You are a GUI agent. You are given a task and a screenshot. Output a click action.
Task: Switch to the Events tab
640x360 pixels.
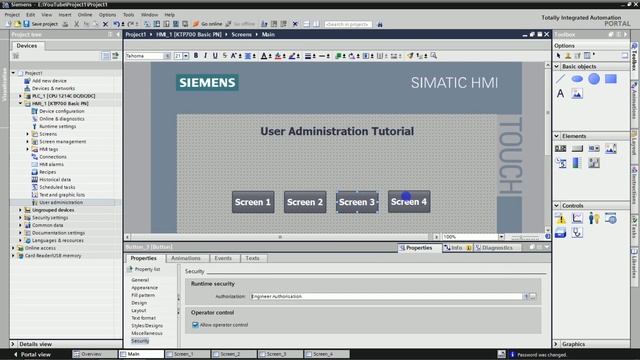coord(223,258)
